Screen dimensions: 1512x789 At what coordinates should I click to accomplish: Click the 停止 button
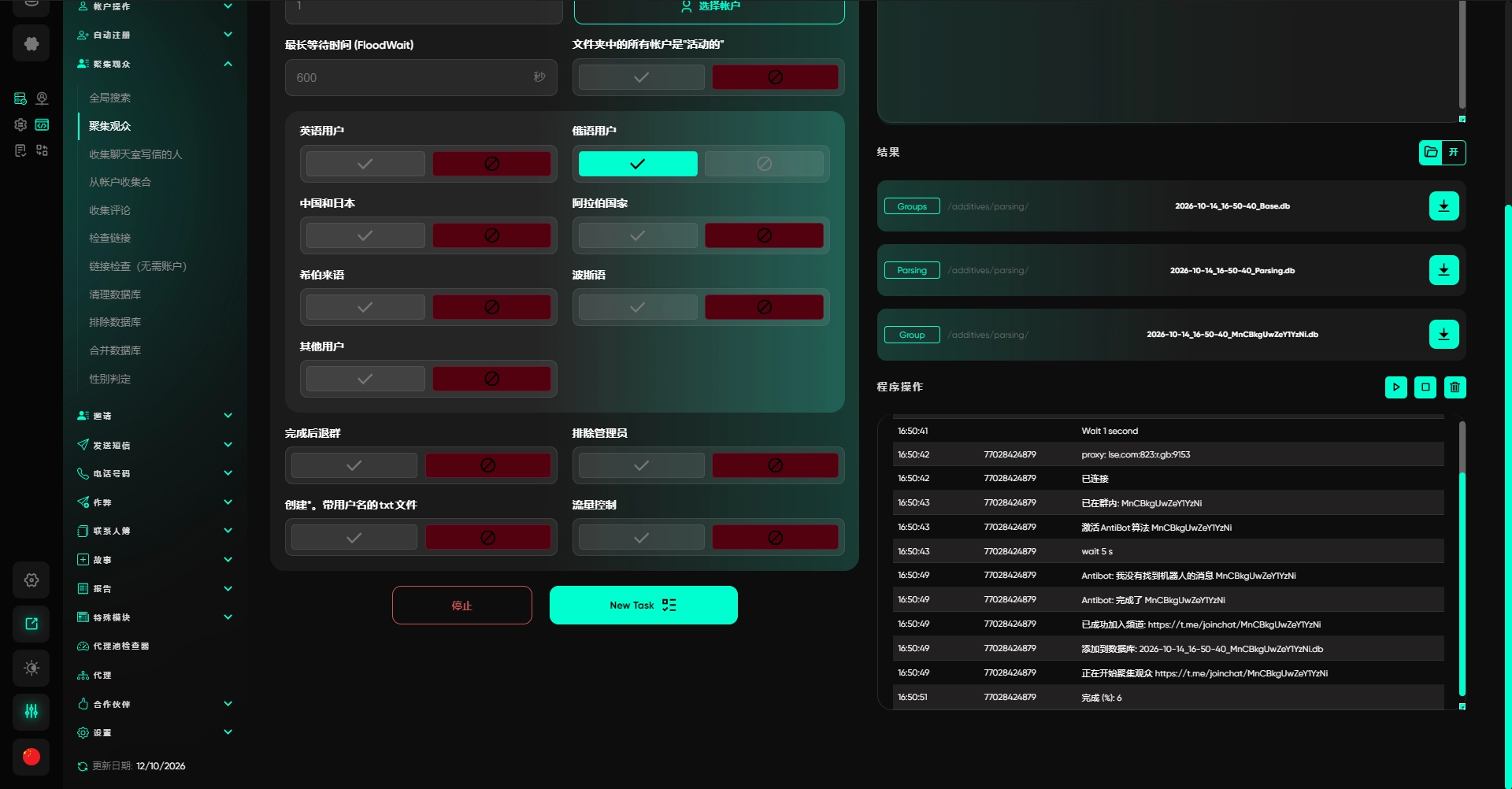(x=462, y=606)
